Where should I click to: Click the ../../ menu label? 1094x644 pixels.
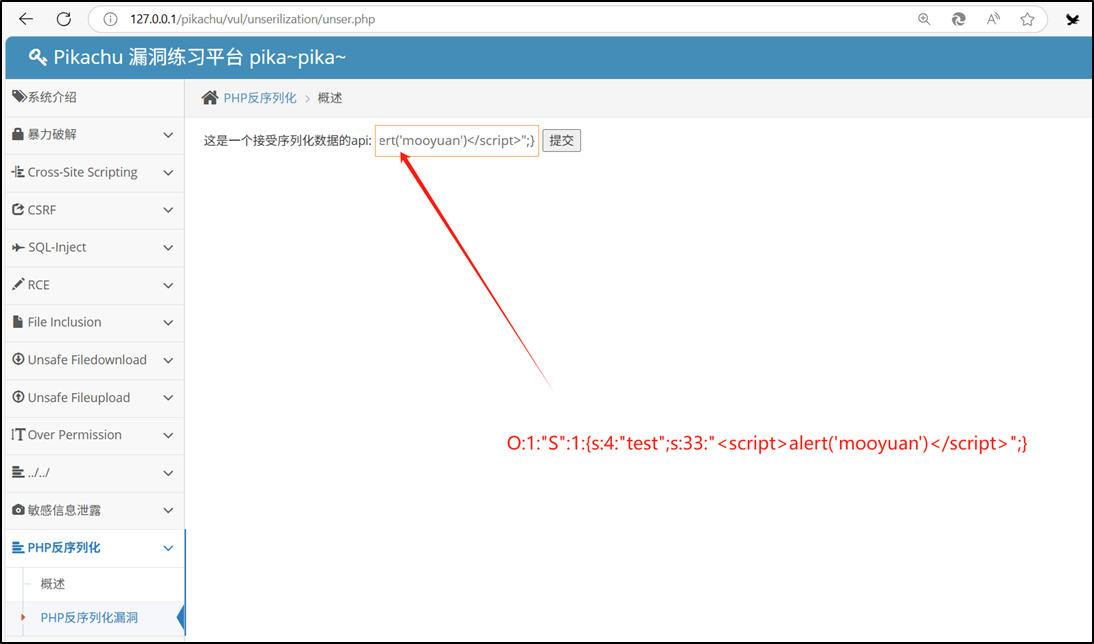point(38,472)
